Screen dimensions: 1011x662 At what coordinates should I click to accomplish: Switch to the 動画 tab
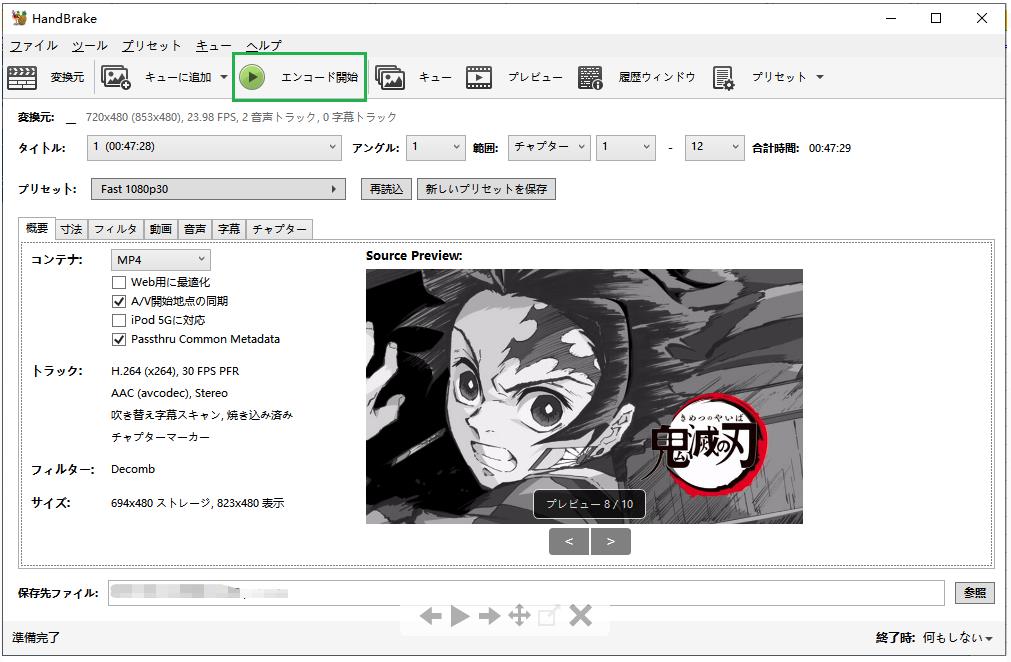[161, 229]
